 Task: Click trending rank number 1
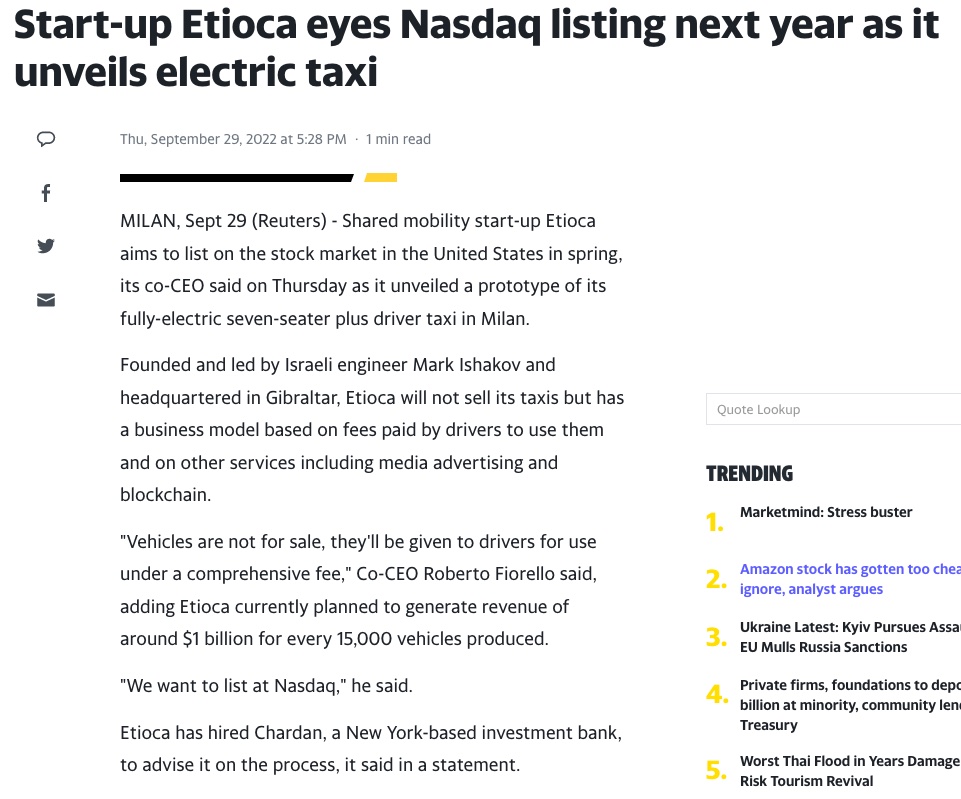(715, 523)
